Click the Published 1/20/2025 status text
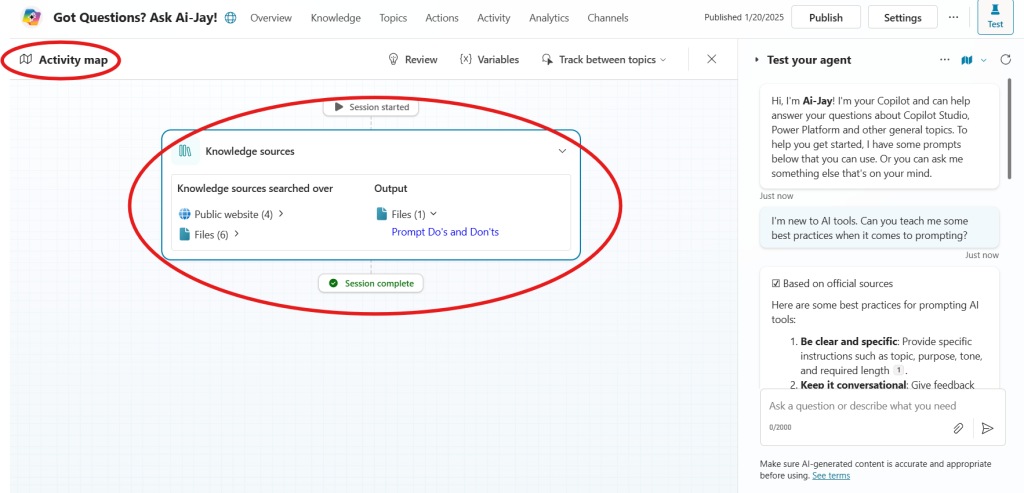The width and height of the screenshot is (1024, 493). pyautogui.click(x=744, y=18)
